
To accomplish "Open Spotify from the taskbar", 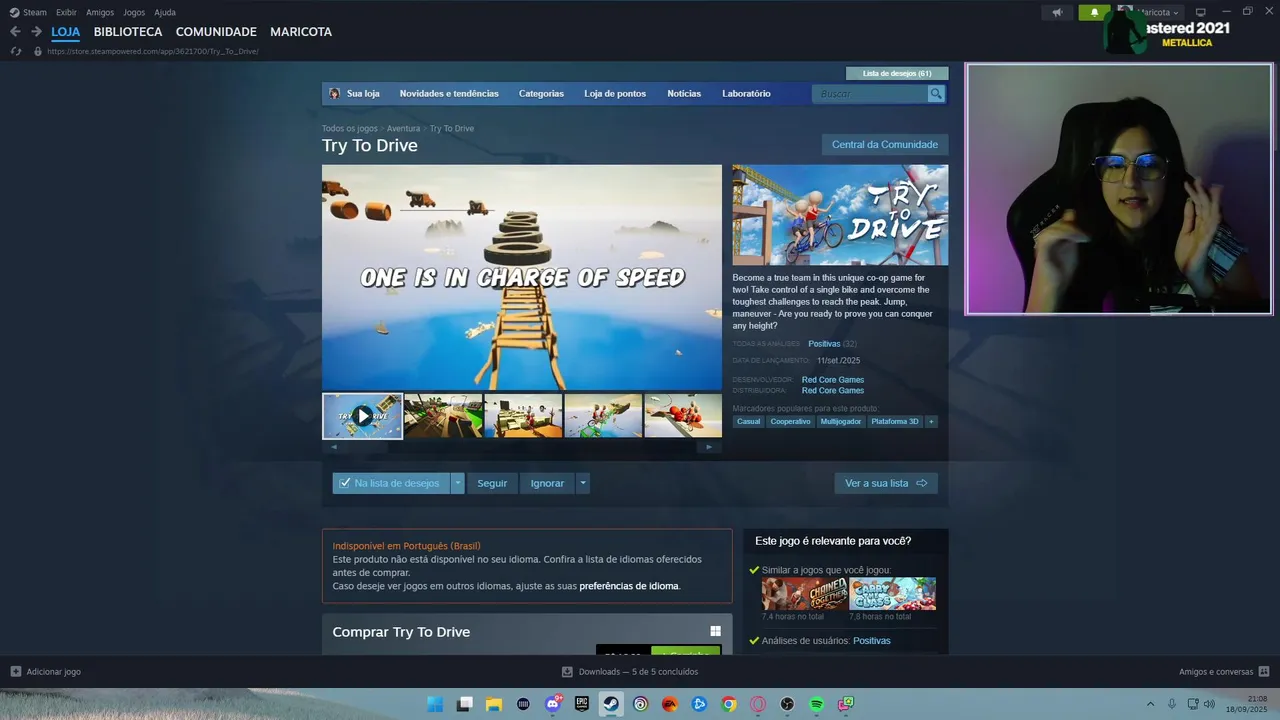I will (x=817, y=704).
